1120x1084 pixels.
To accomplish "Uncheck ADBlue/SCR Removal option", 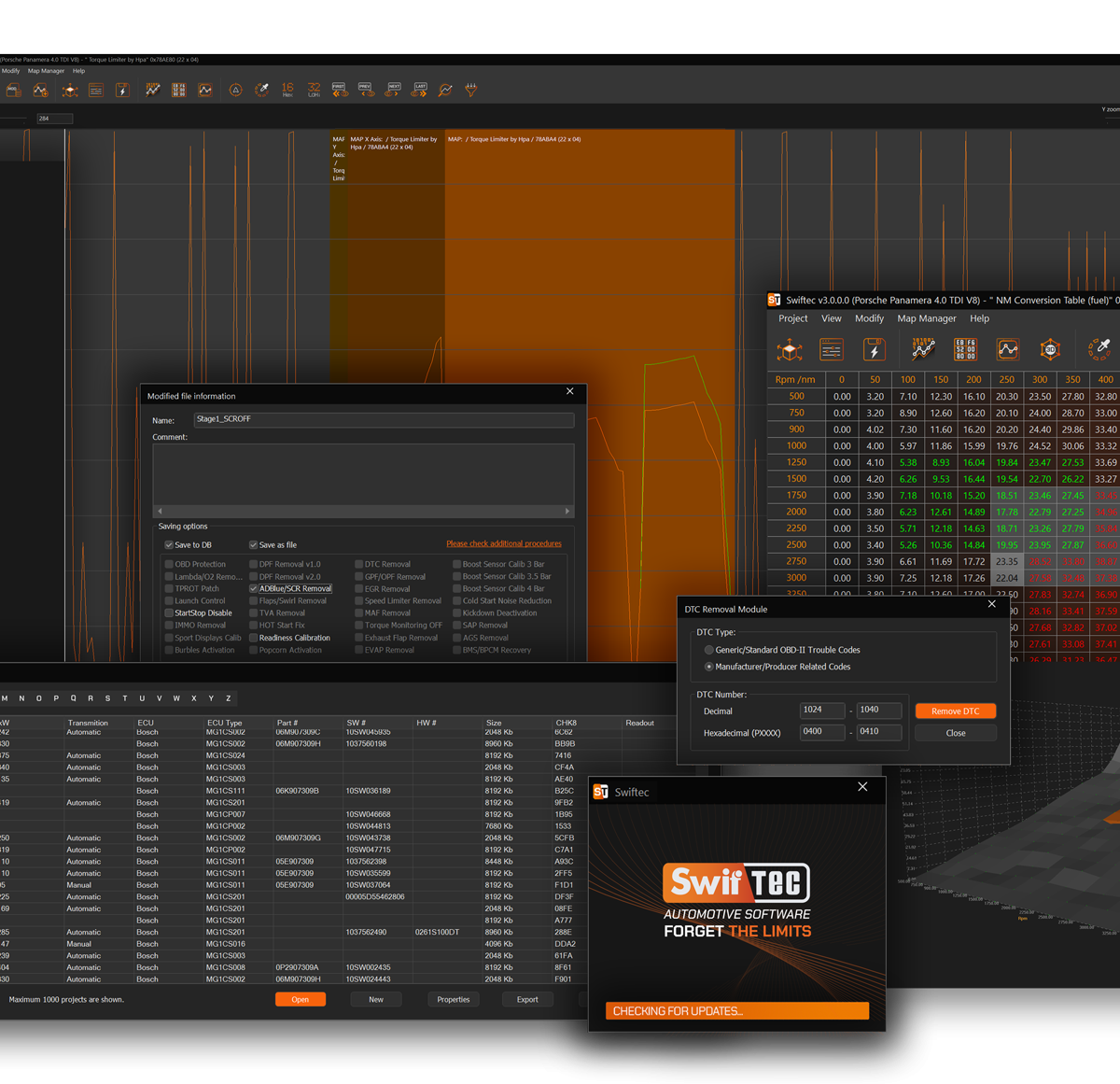I will coord(254,589).
